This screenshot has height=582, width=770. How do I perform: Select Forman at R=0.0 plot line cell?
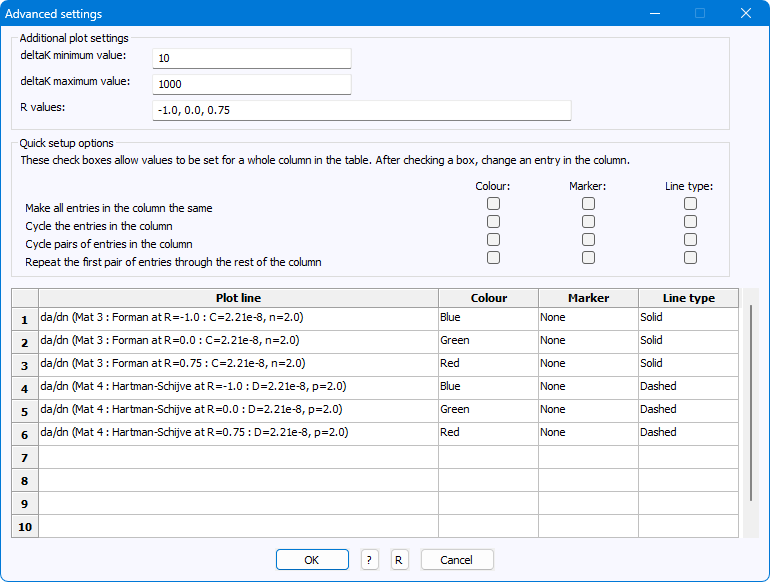(238, 342)
